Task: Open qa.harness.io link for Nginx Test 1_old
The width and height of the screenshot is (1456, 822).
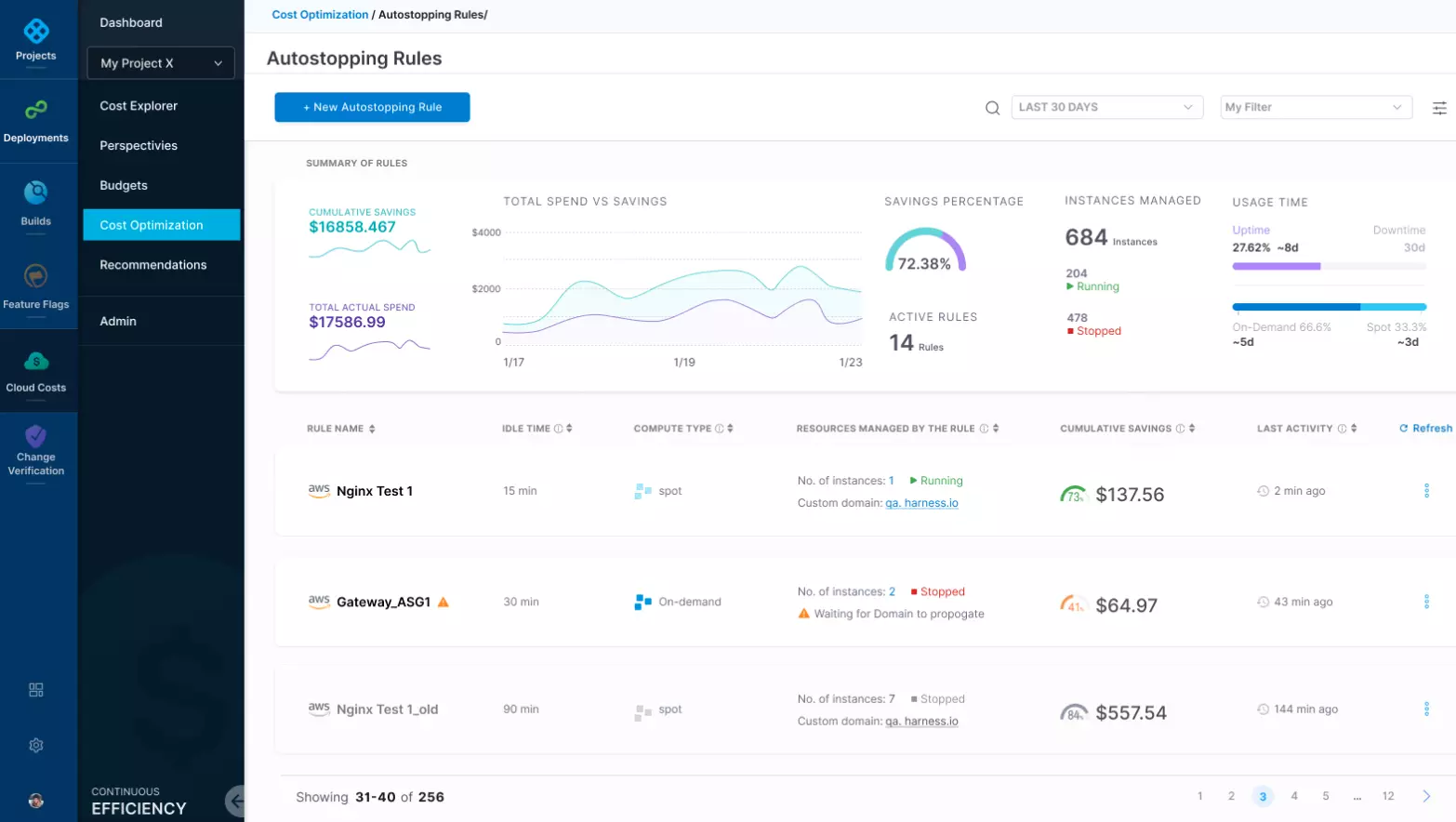Action: point(921,722)
